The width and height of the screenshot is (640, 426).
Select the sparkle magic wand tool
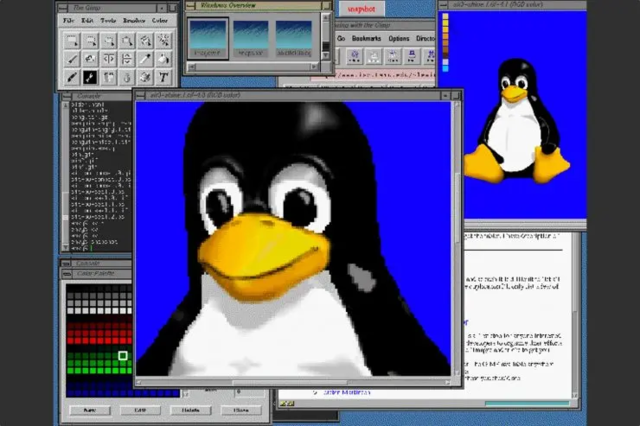point(163,41)
